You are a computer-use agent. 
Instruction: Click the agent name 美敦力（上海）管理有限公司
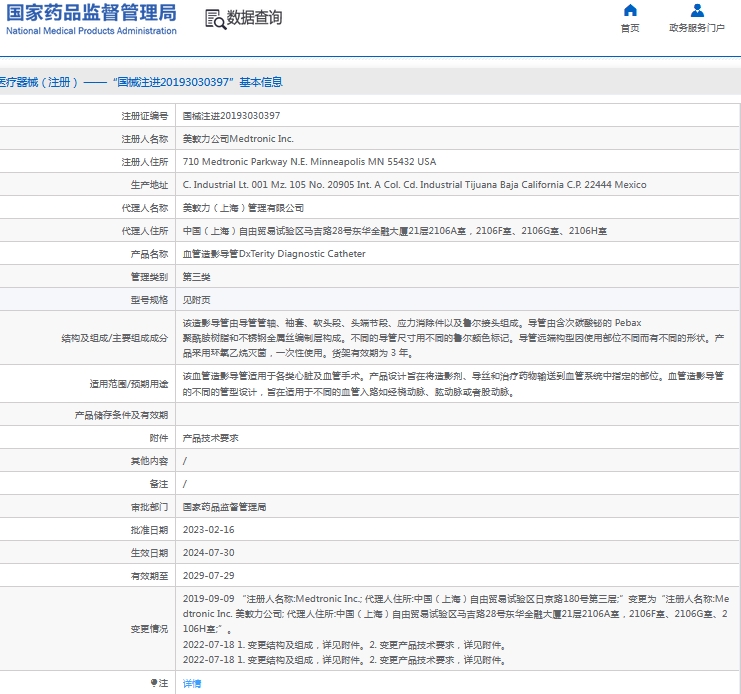click(x=243, y=208)
